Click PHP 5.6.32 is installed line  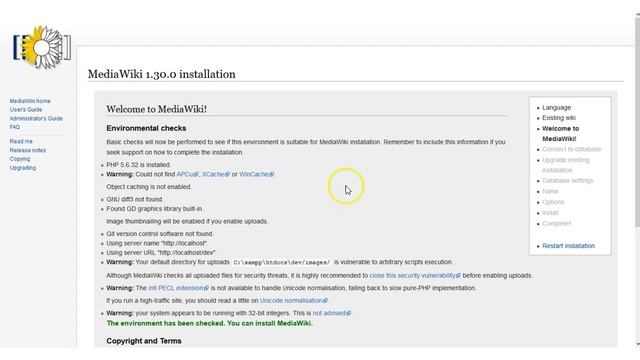[138, 165]
